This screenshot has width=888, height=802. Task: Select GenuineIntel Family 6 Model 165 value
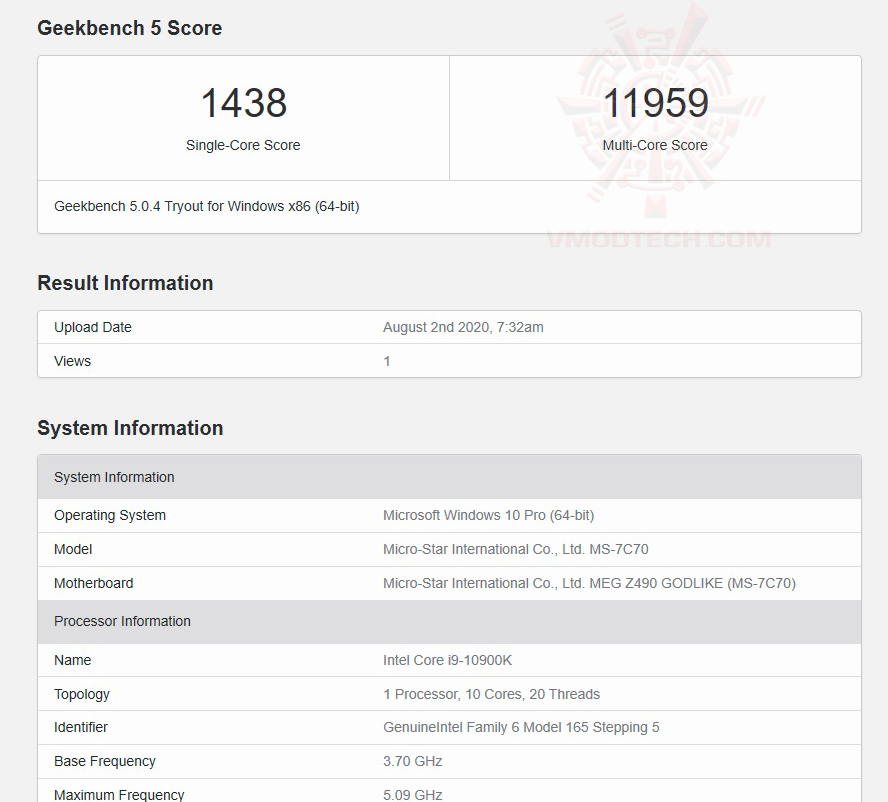click(x=521, y=727)
